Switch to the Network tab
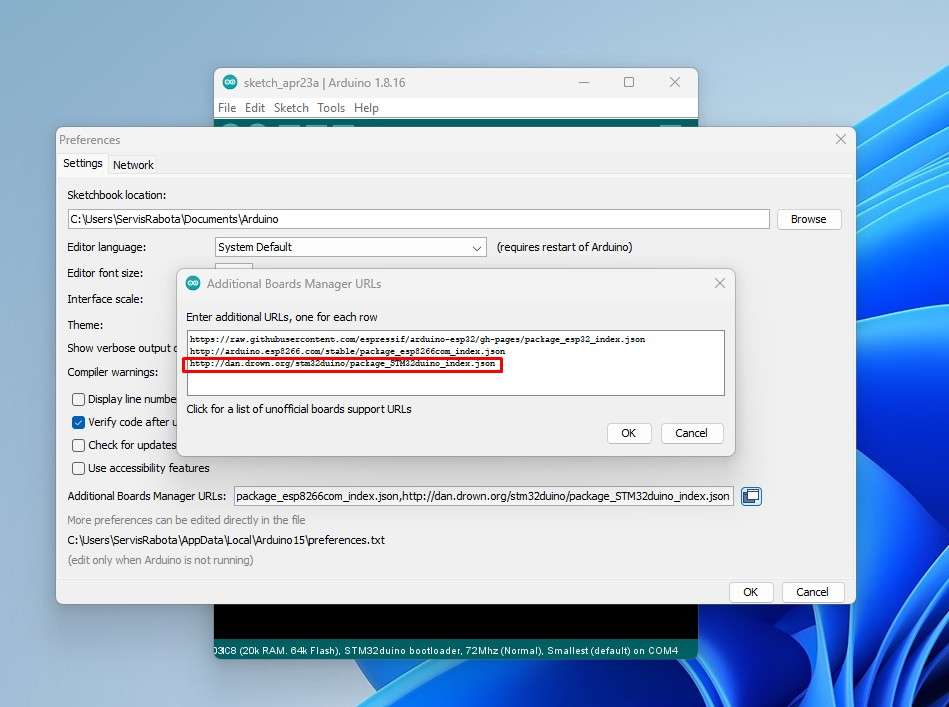This screenshot has width=949, height=707. 133,165
